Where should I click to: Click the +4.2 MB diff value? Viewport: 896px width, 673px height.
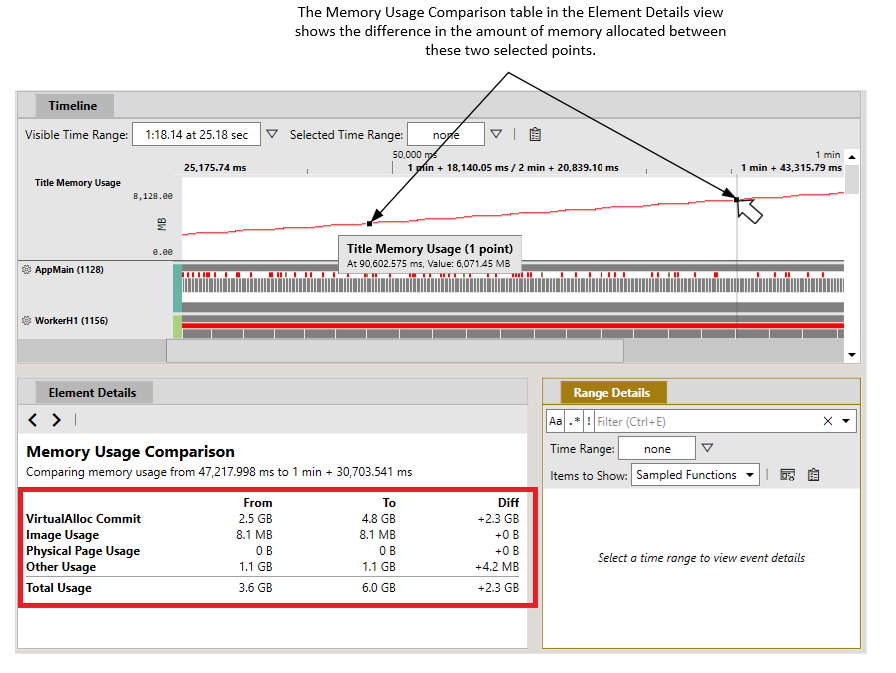tap(497, 567)
